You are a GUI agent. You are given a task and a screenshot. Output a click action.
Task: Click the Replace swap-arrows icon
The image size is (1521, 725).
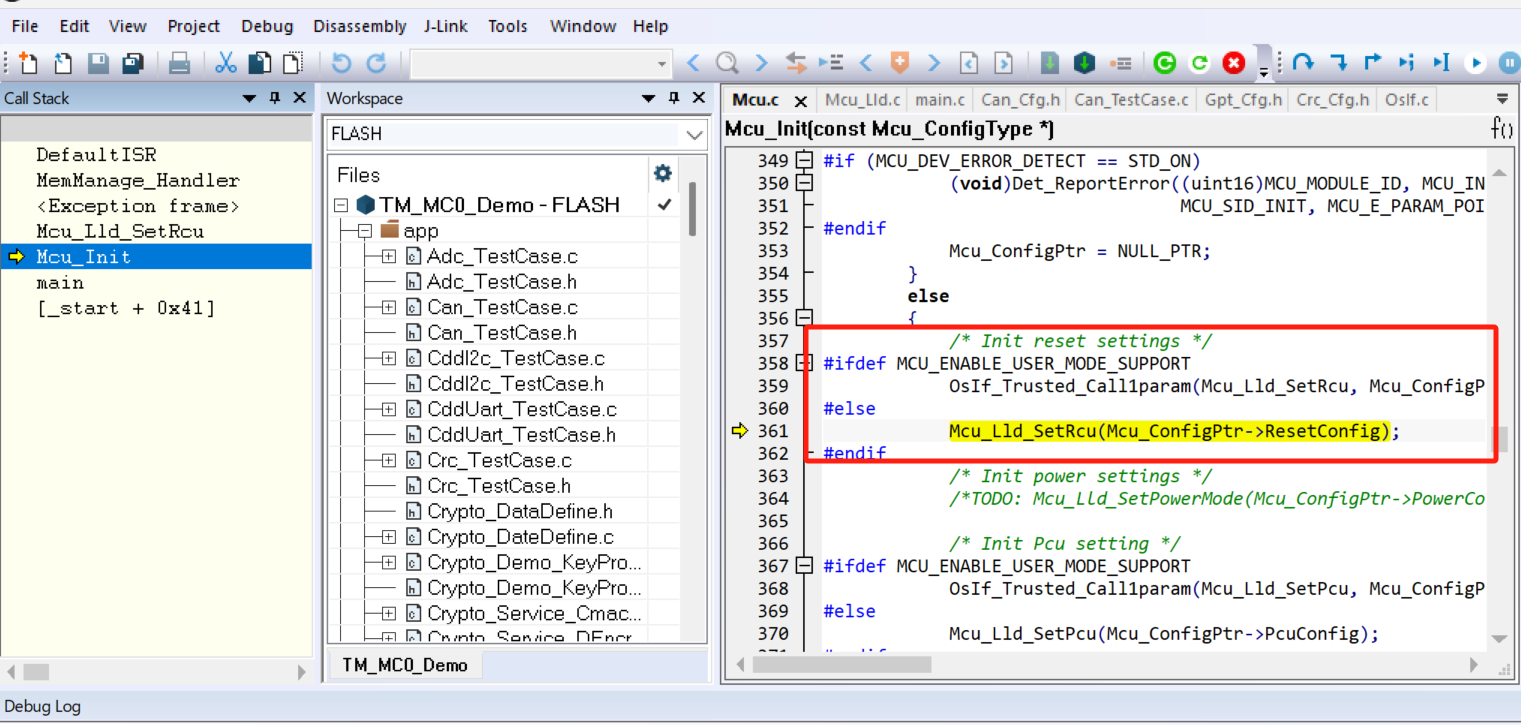796,63
